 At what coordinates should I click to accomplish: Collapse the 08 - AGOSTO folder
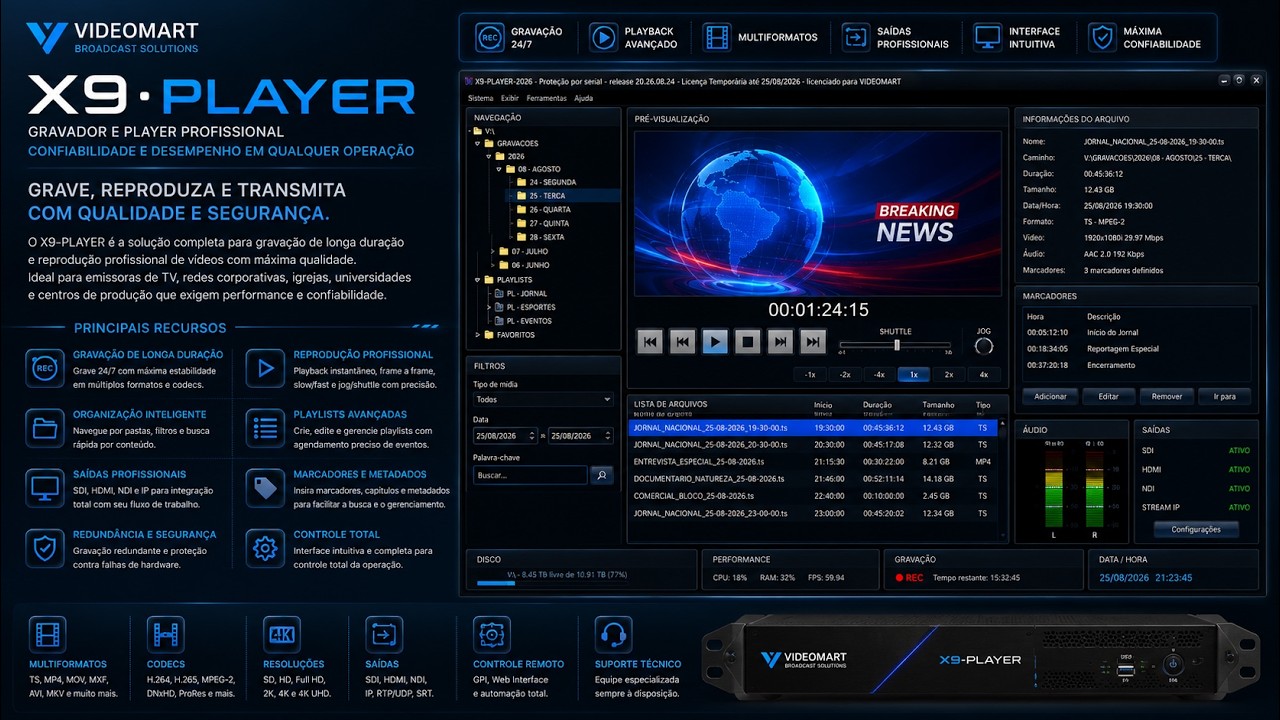(x=498, y=170)
